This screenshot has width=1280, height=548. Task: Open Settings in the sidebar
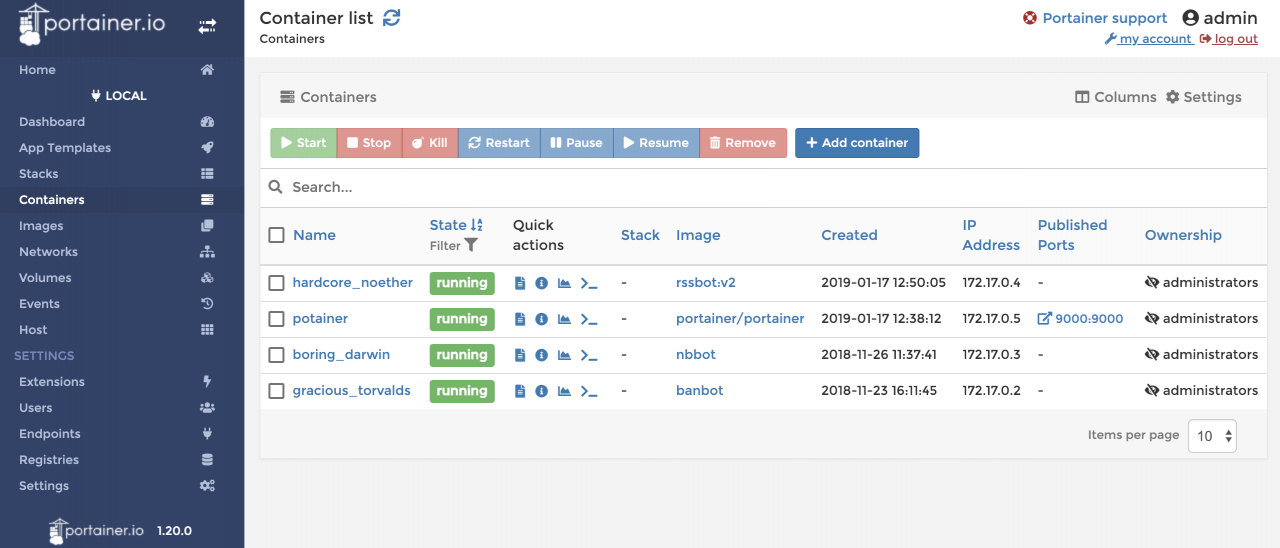(122, 486)
